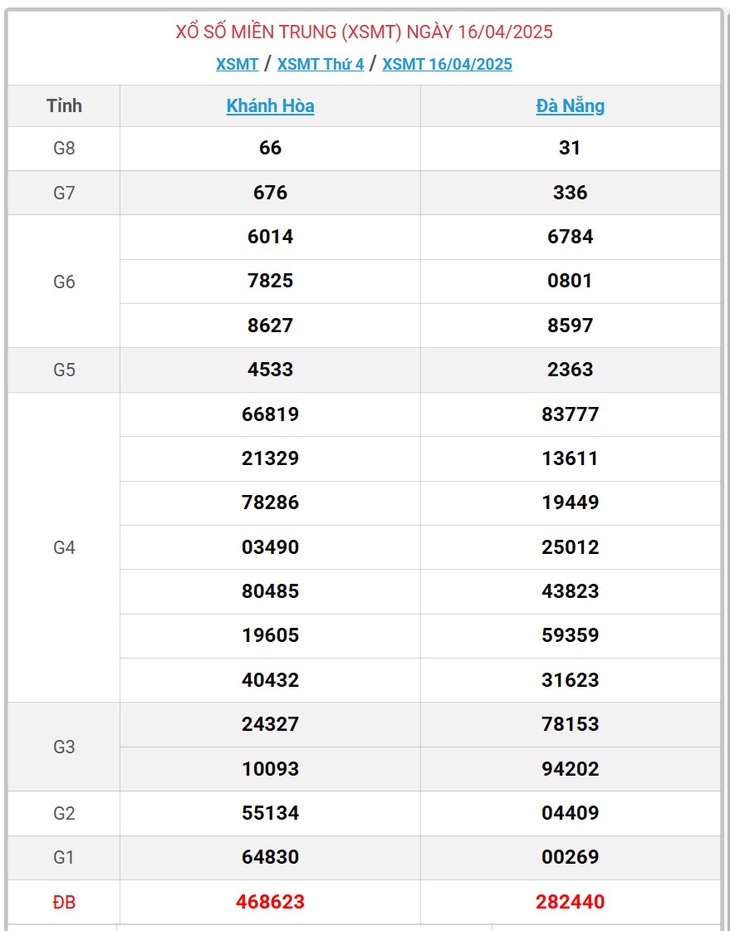
Task: Select Khánh Hòa G8 number 66
Action: pyautogui.click(x=270, y=148)
